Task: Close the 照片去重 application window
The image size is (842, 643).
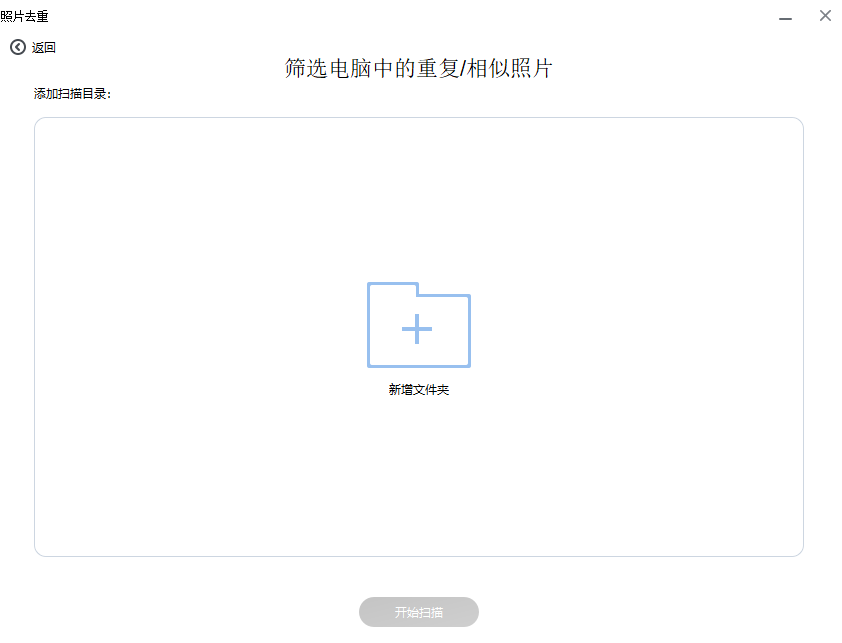Action: click(825, 15)
